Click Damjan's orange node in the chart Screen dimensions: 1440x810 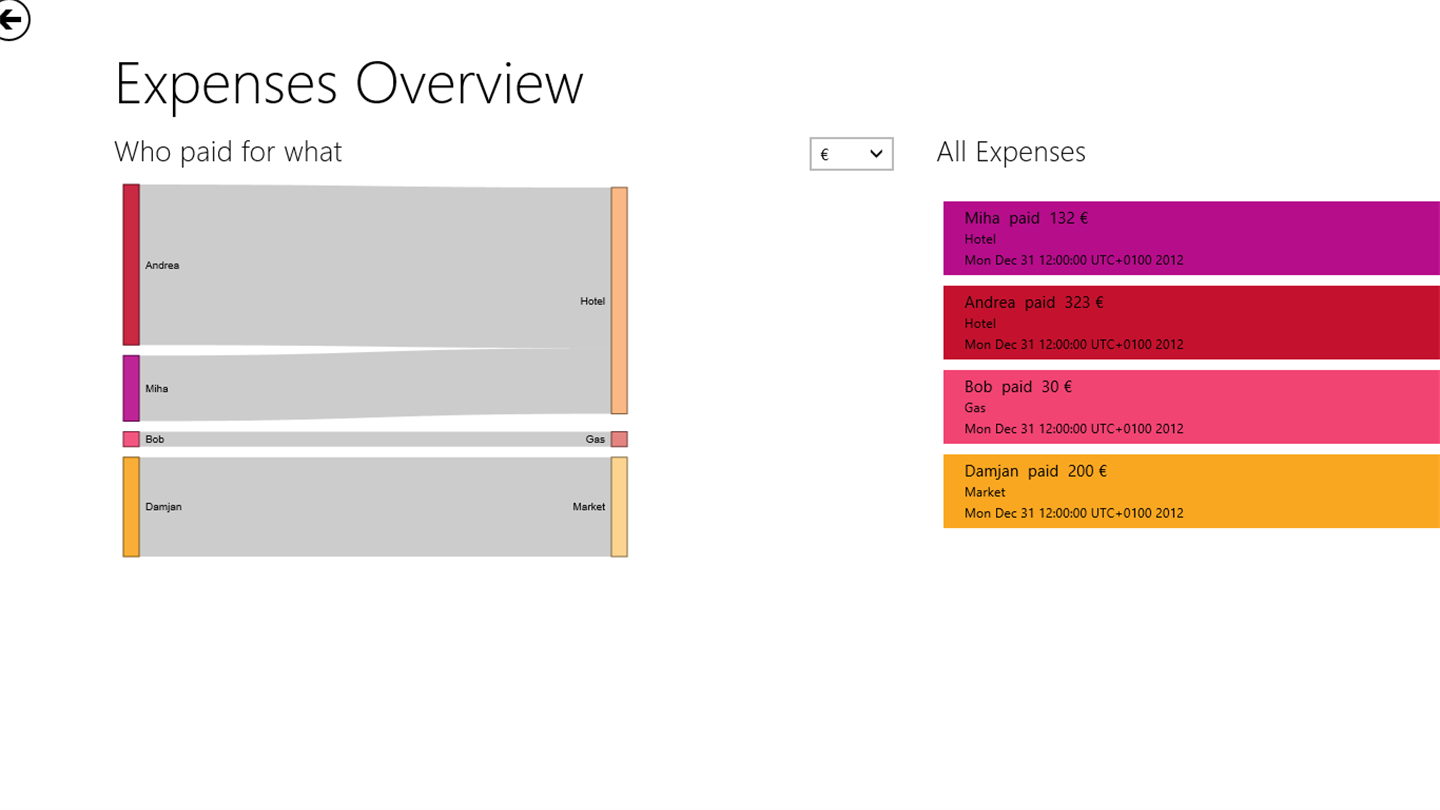point(131,506)
